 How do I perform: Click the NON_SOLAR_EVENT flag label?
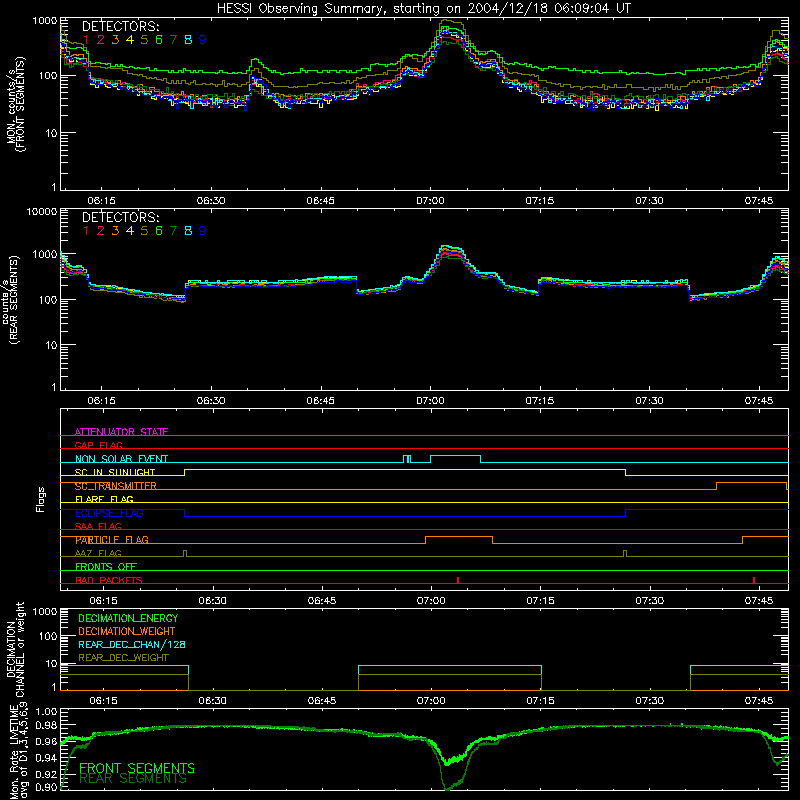(x=121, y=459)
